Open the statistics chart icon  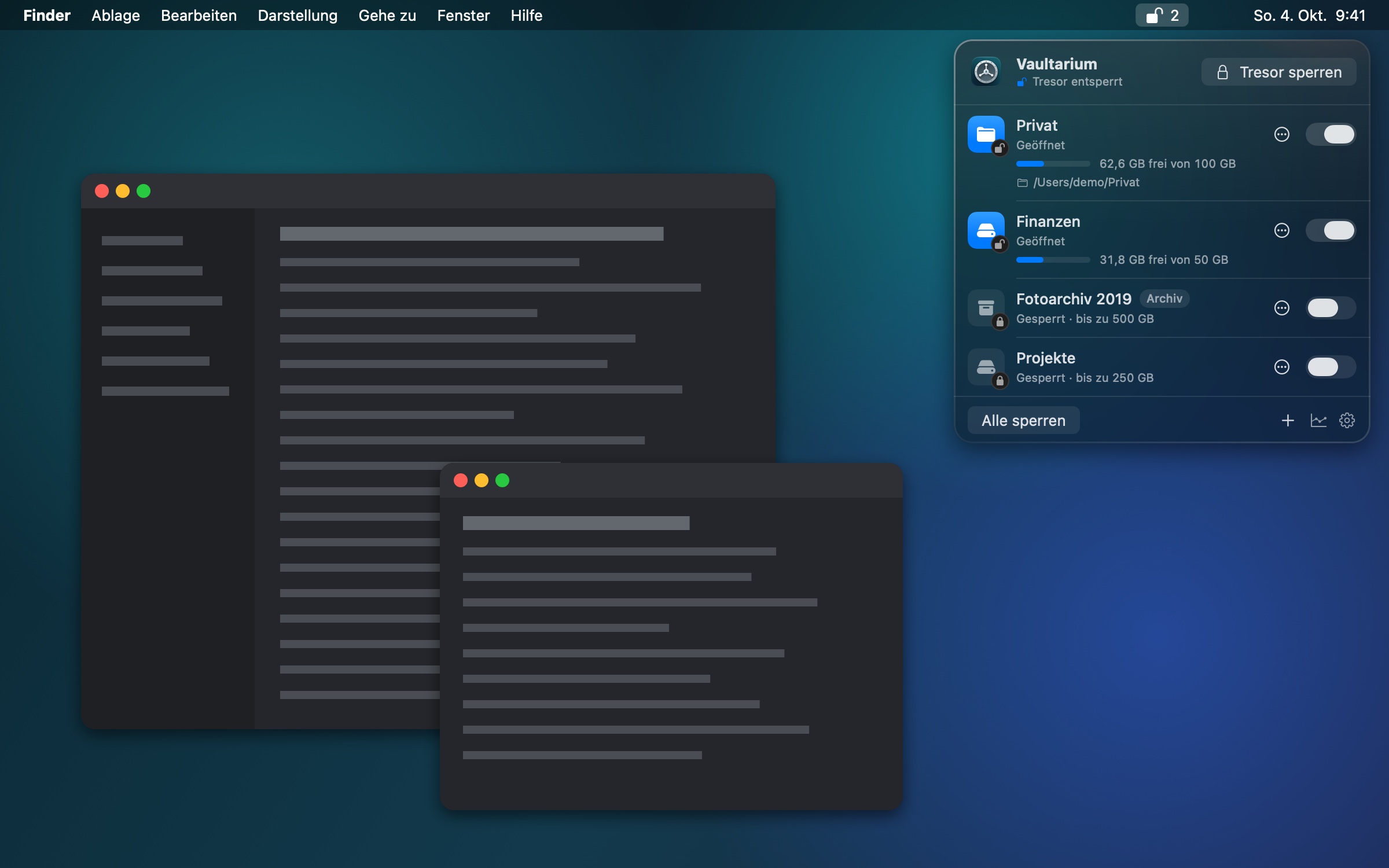tap(1318, 421)
